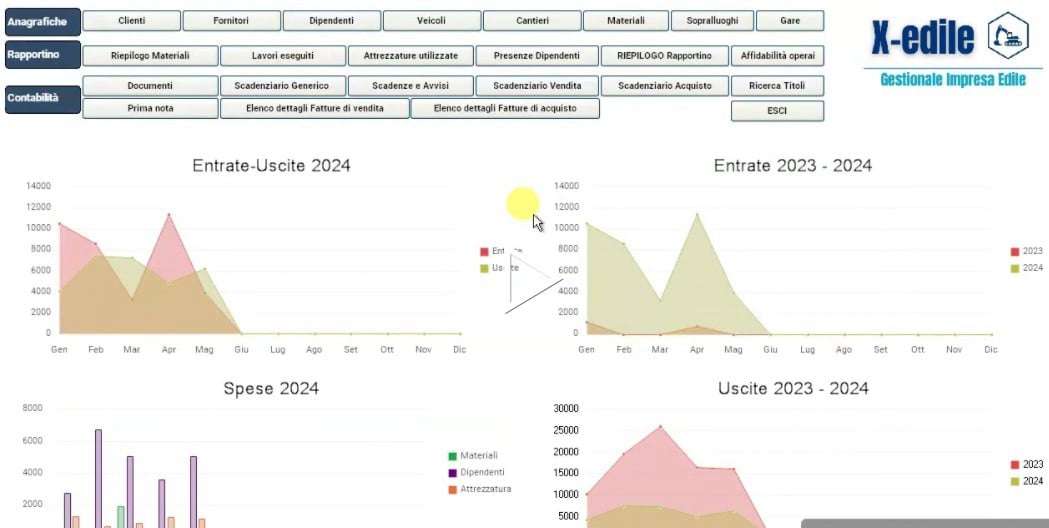Open the Materiali section
This screenshot has width=1049, height=528.
pos(626,21)
